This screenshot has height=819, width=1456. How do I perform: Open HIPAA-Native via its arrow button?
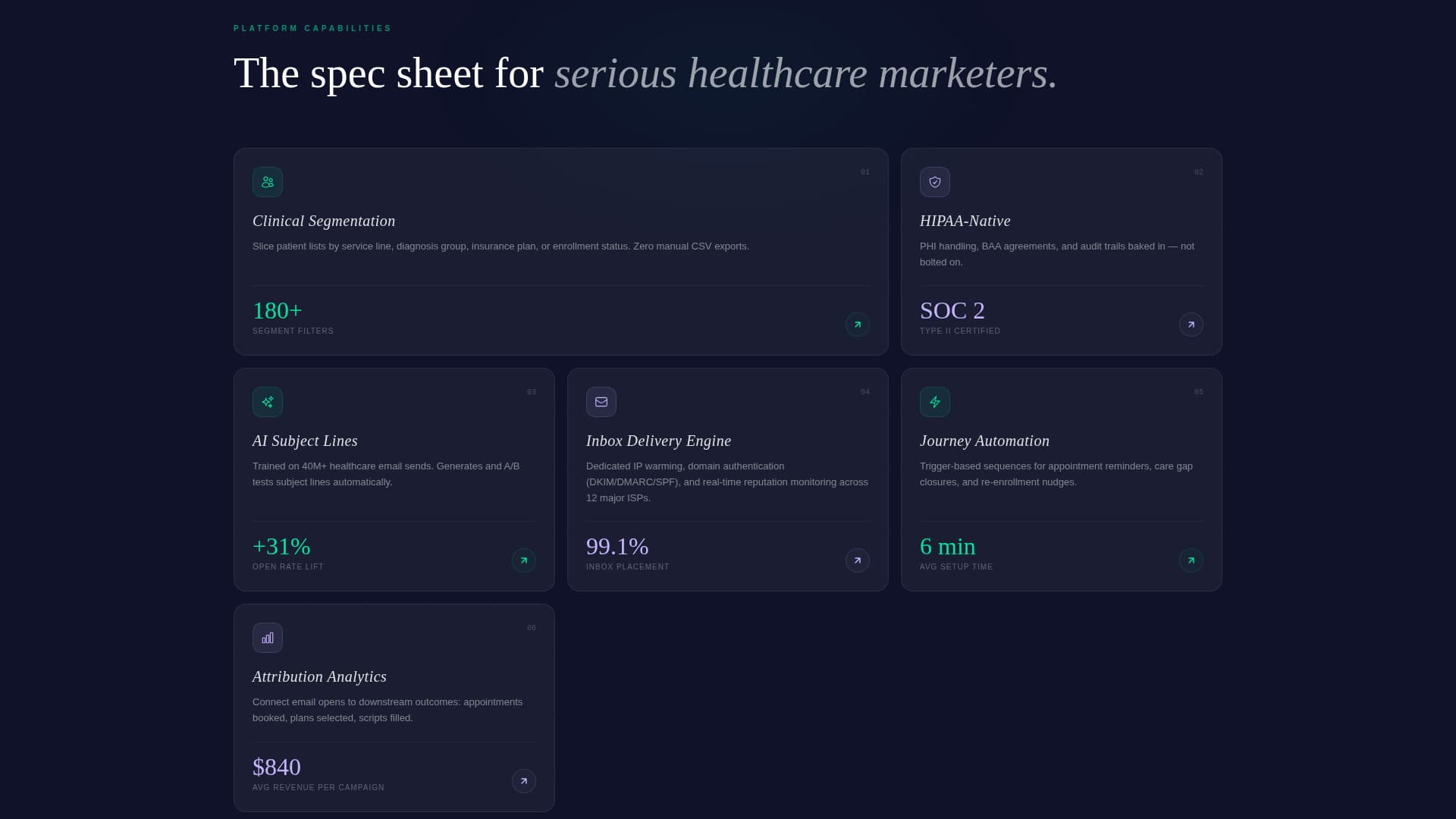pyautogui.click(x=1191, y=325)
